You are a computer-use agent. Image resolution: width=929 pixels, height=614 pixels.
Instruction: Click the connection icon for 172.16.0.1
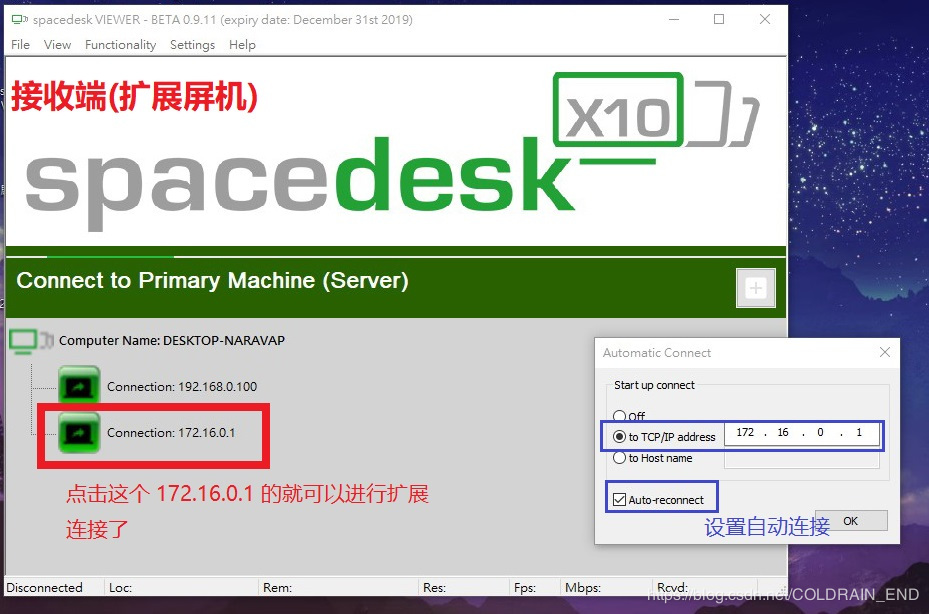pyautogui.click(x=79, y=433)
